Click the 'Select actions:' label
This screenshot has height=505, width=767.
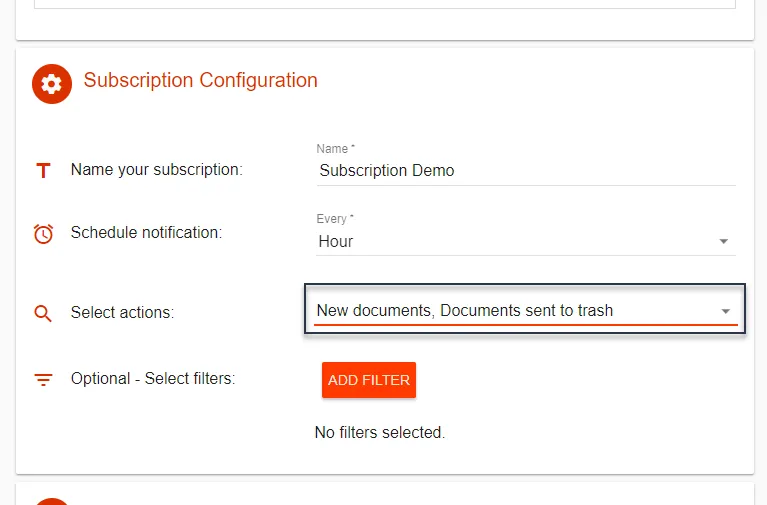(x=122, y=312)
